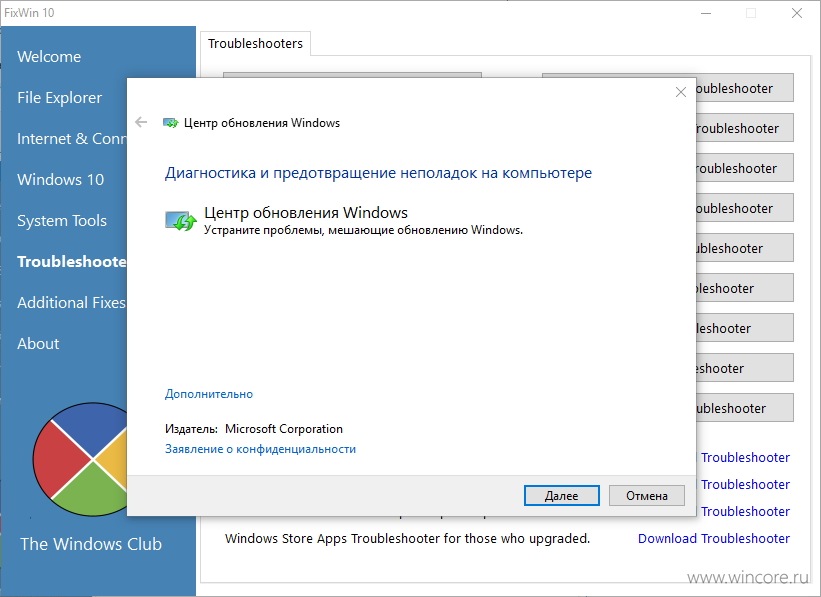Select Troubleshooters section in FixWin sidebar
The height and width of the screenshot is (597, 821).
[72, 261]
